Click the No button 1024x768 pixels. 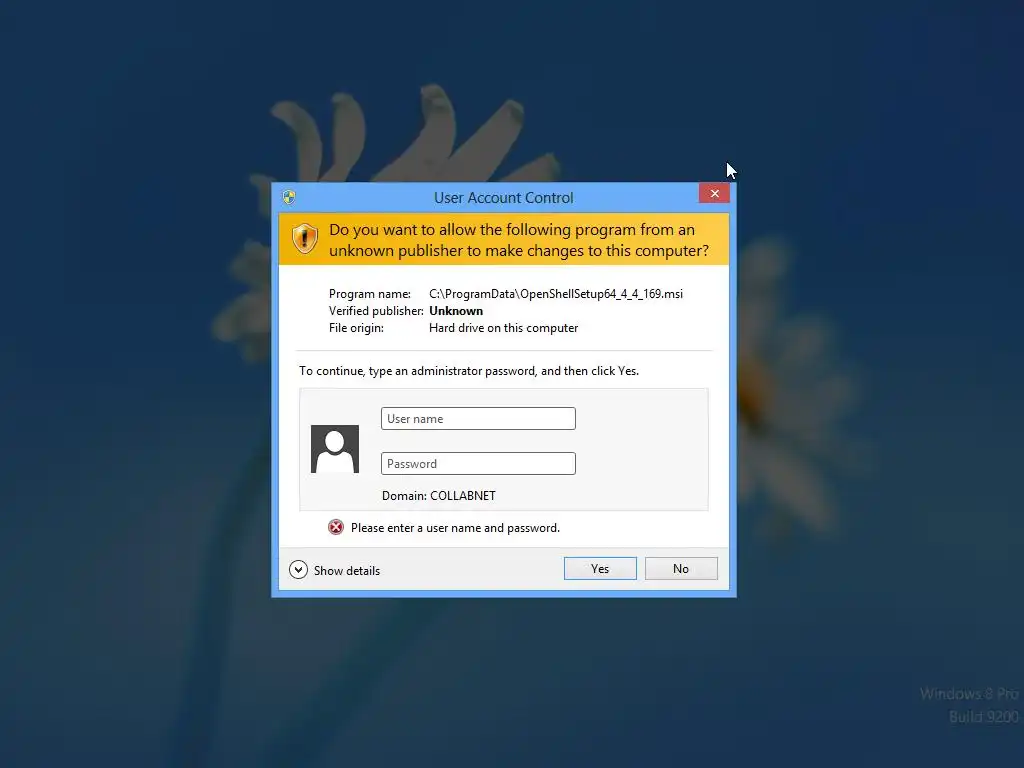(x=681, y=568)
